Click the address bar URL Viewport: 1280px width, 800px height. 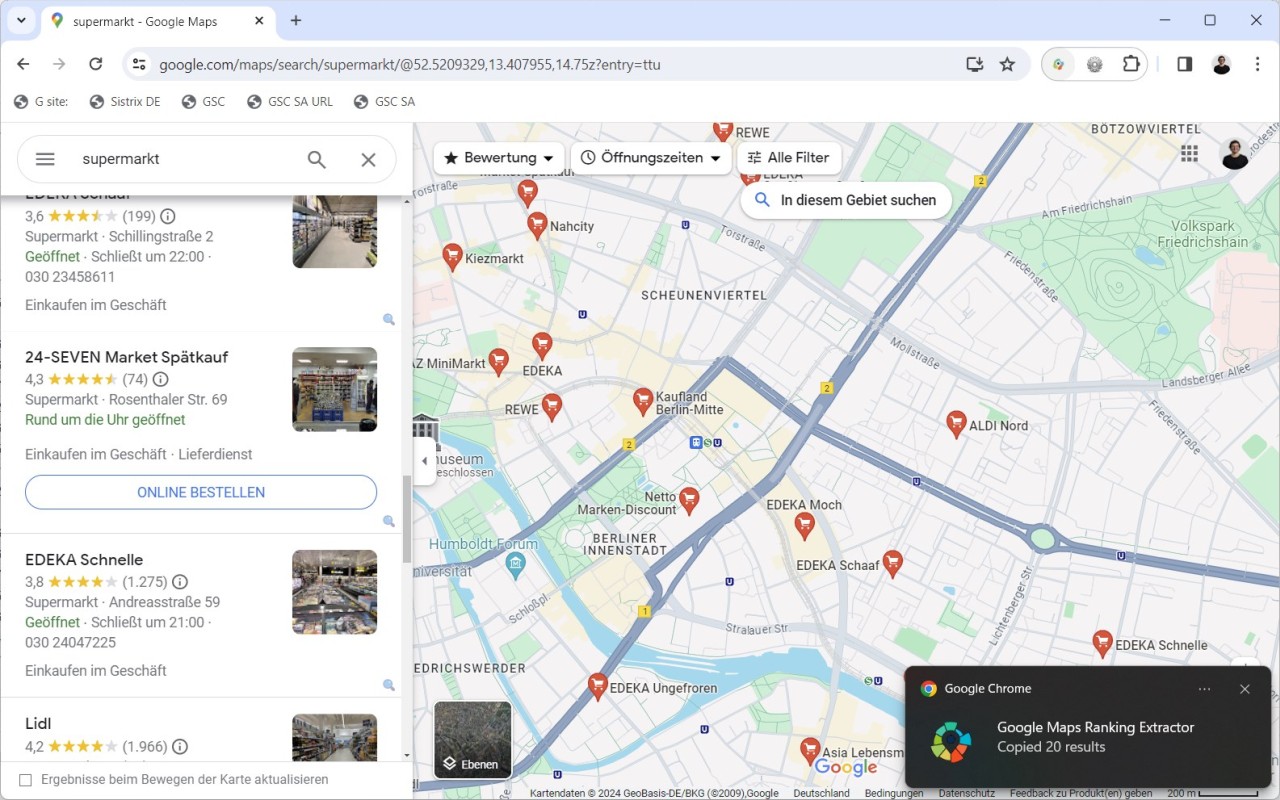410,65
